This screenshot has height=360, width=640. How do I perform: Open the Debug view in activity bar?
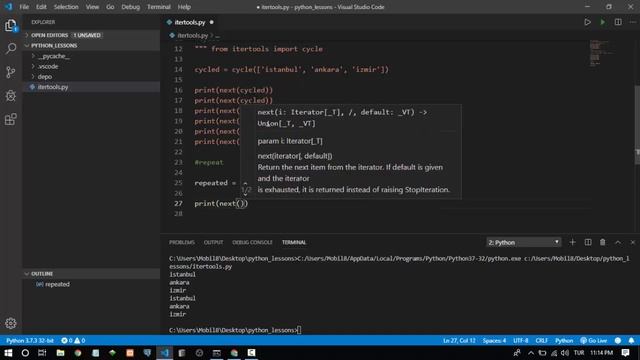pos(11,96)
